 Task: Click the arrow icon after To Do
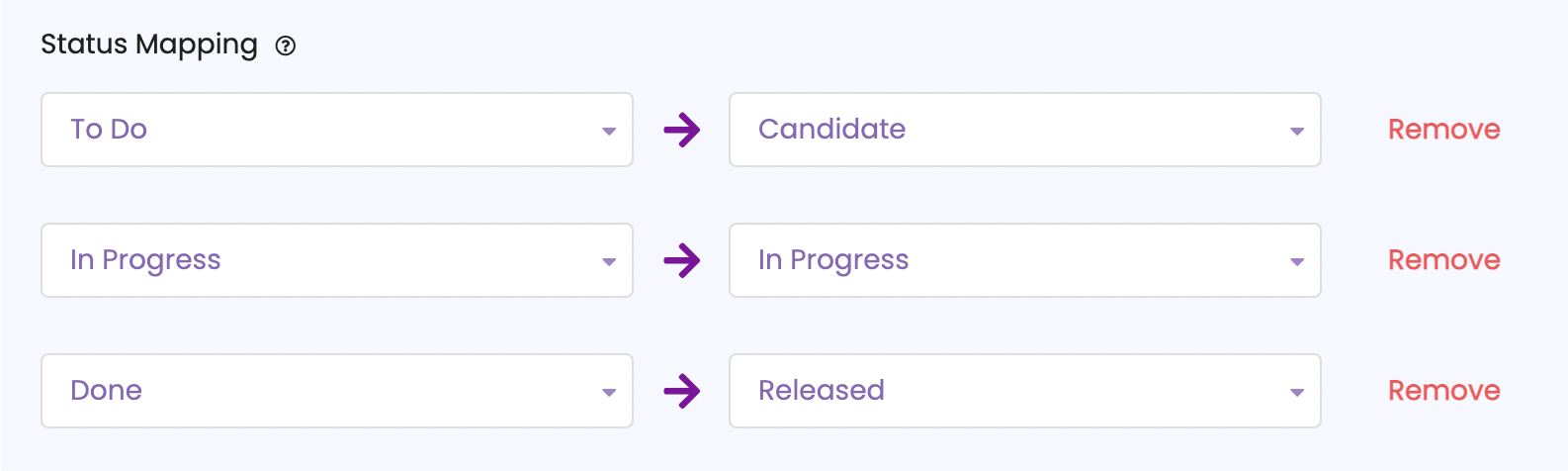pos(682,130)
